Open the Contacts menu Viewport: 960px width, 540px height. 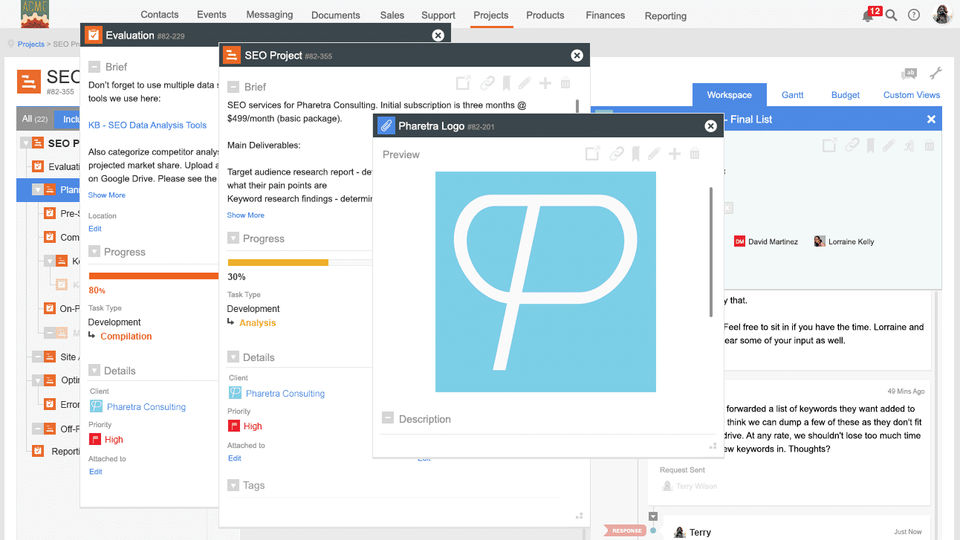click(159, 15)
